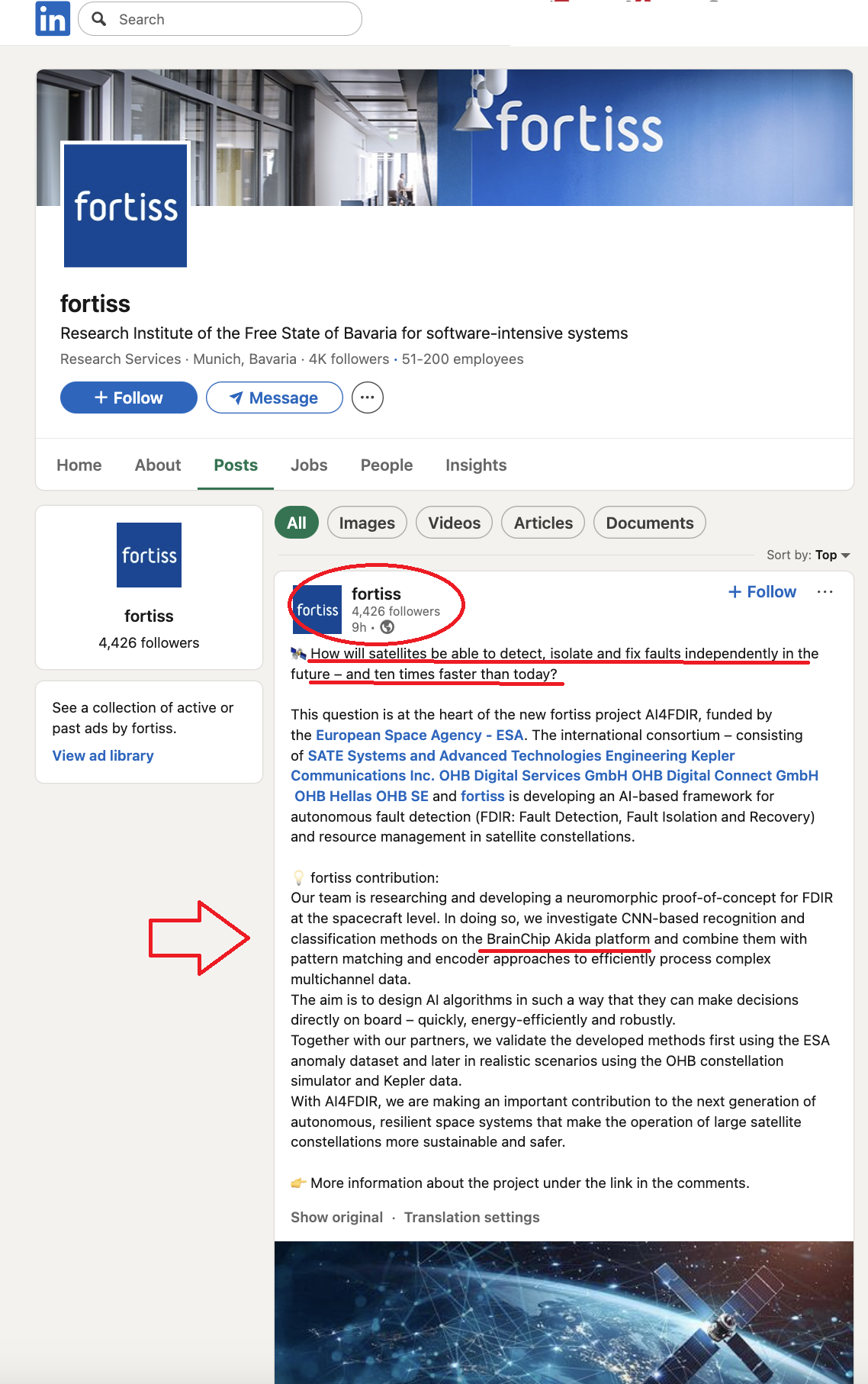The height and width of the screenshot is (1384, 868).
Task: Click the search magnifier icon
Action: coord(99,18)
